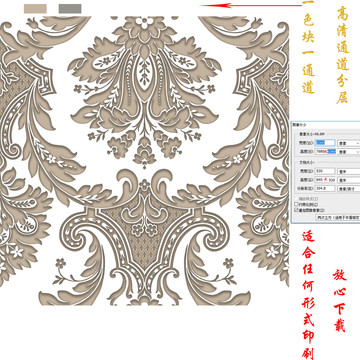Click the Image Size dialog title bar
This screenshot has width=360, height=360.
[326, 124]
